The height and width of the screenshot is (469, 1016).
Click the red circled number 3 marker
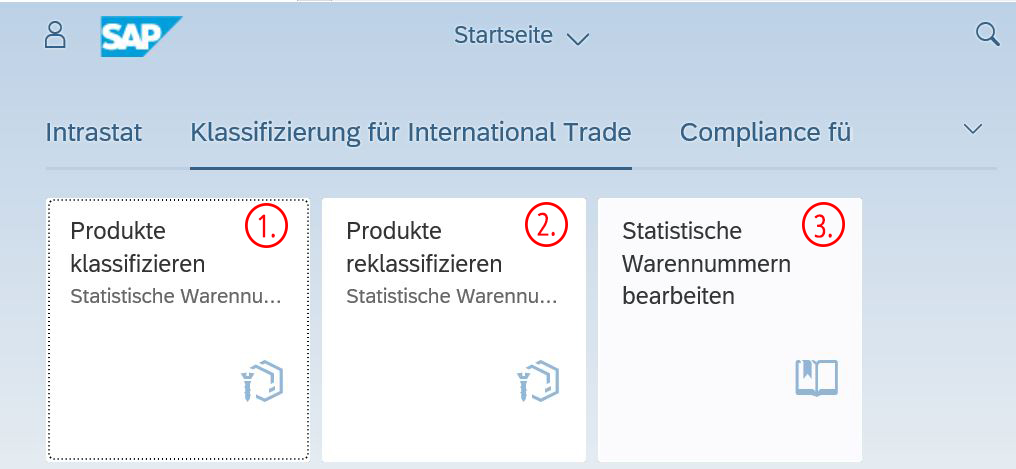[x=823, y=227]
